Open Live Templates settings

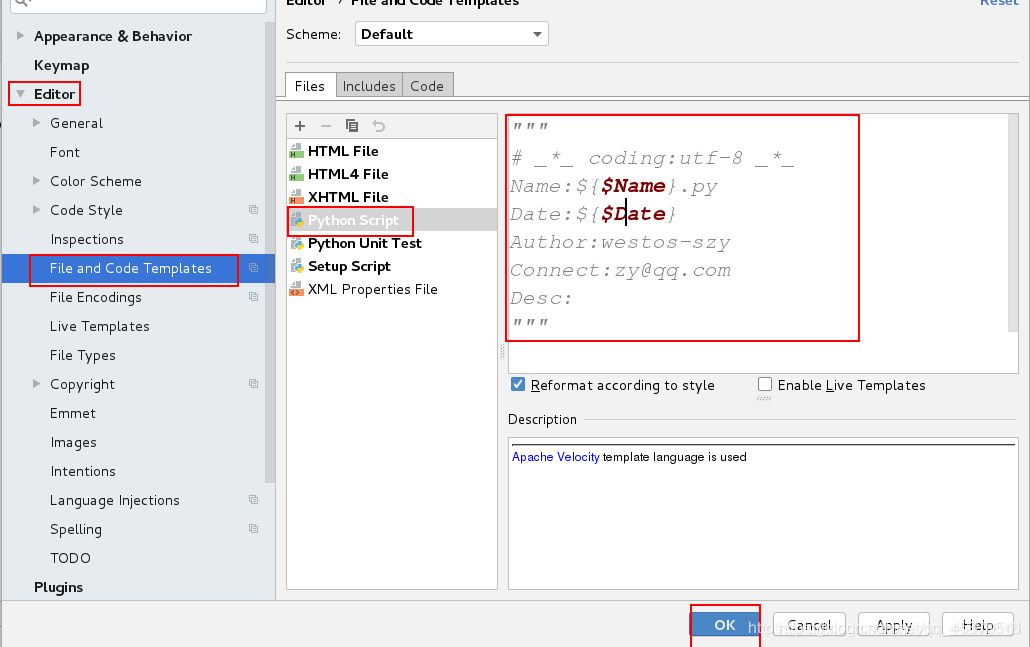[100, 326]
